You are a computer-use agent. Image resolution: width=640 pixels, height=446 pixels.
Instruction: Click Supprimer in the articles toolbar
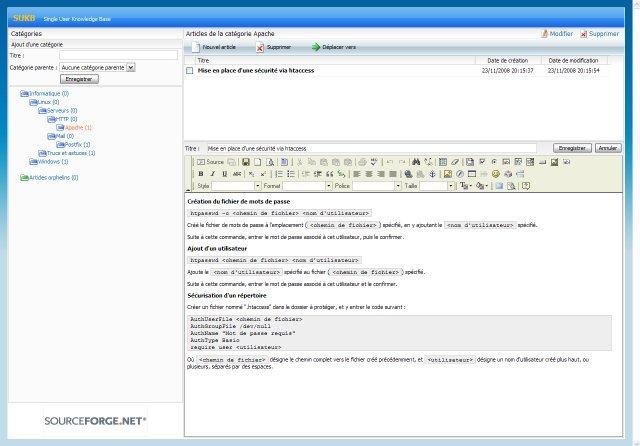(x=273, y=47)
